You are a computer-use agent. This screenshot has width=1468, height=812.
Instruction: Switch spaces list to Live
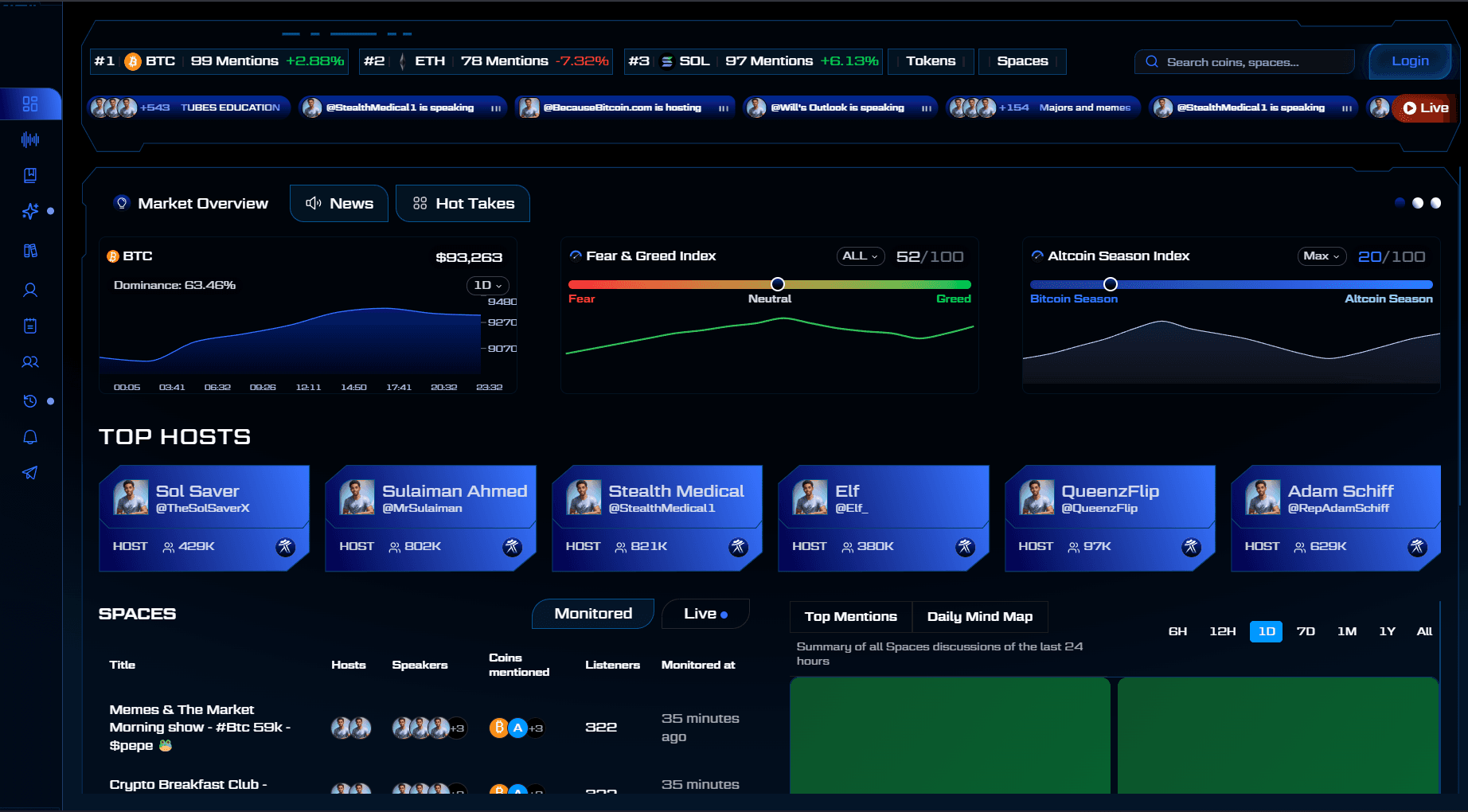[705, 614]
